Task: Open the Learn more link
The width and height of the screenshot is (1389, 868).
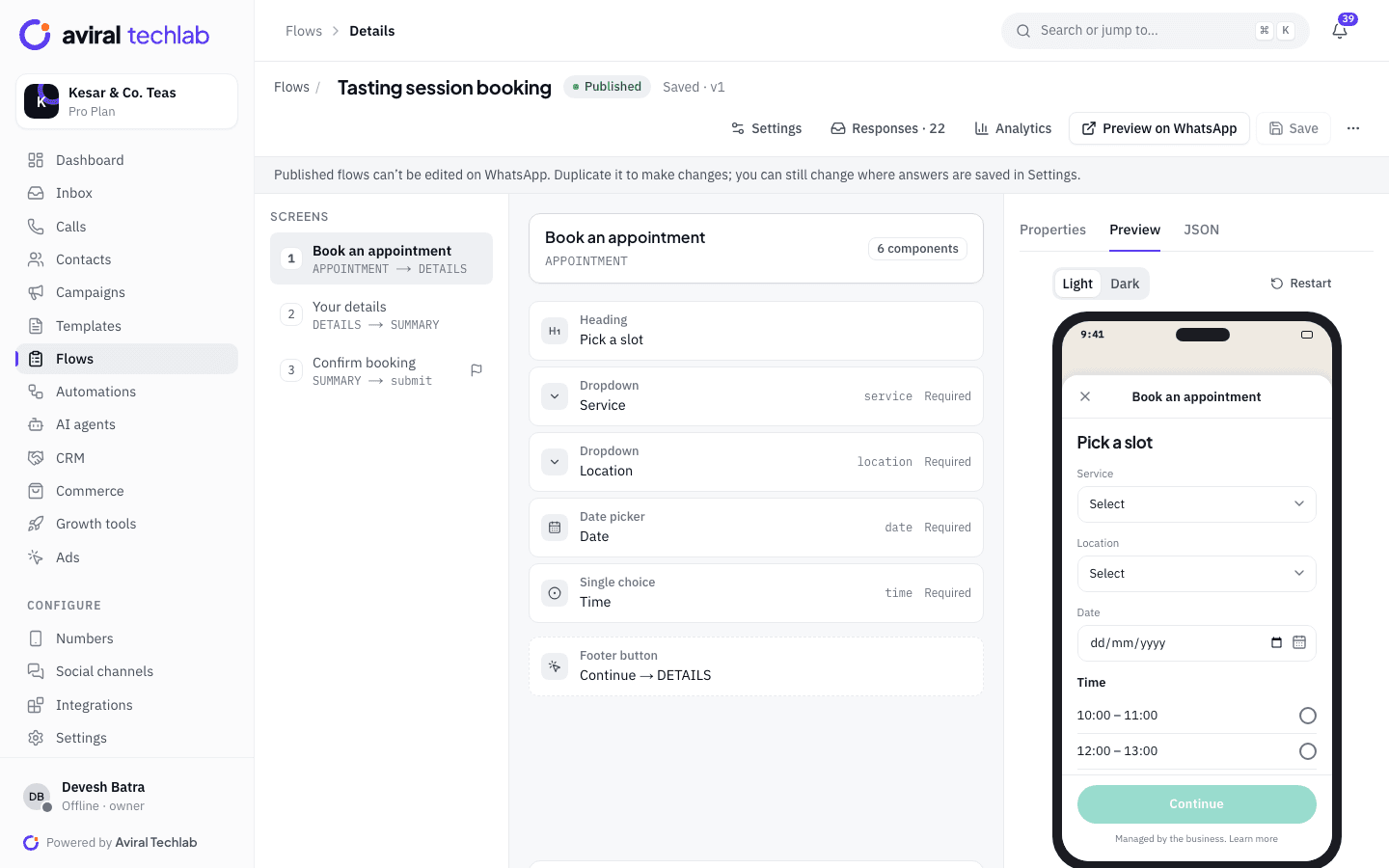Action: point(1253,839)
